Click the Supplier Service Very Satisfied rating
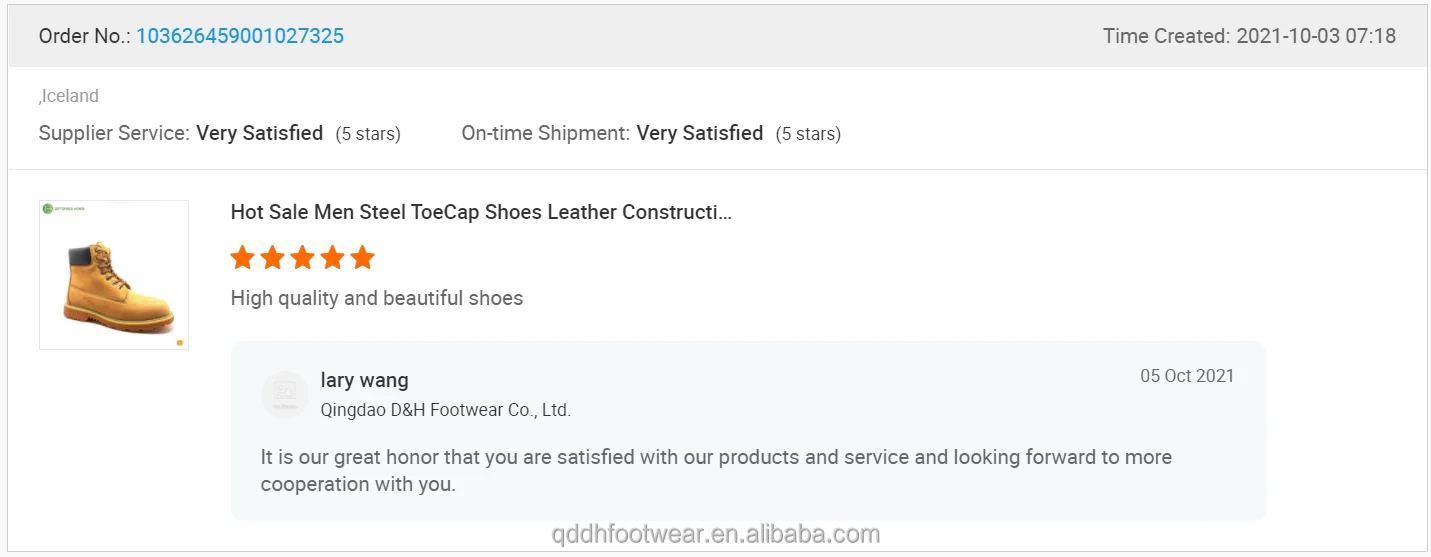Image resolution: width=1431 pixels, height=557 pixels. 259,133
